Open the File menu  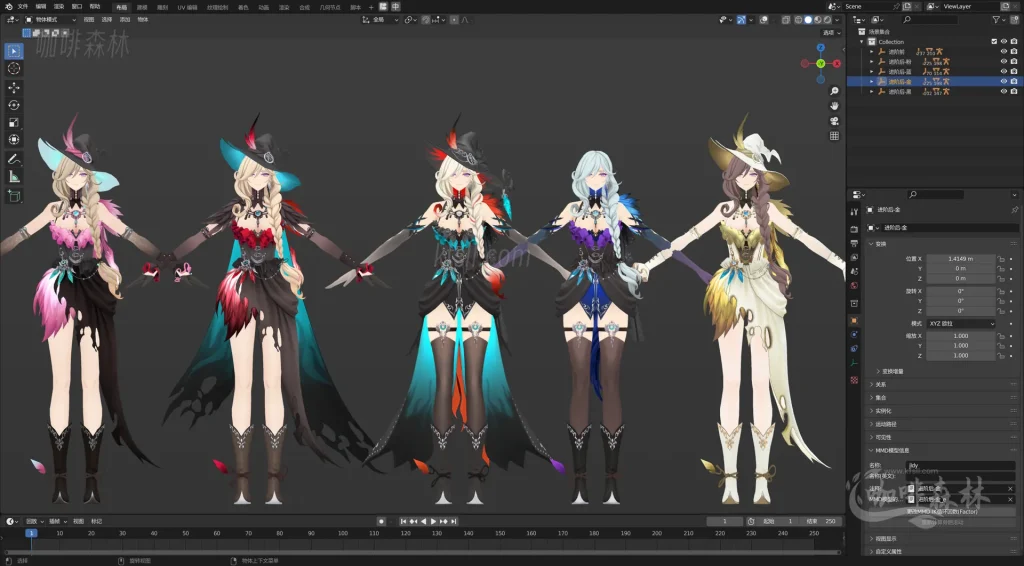(23, 7)
